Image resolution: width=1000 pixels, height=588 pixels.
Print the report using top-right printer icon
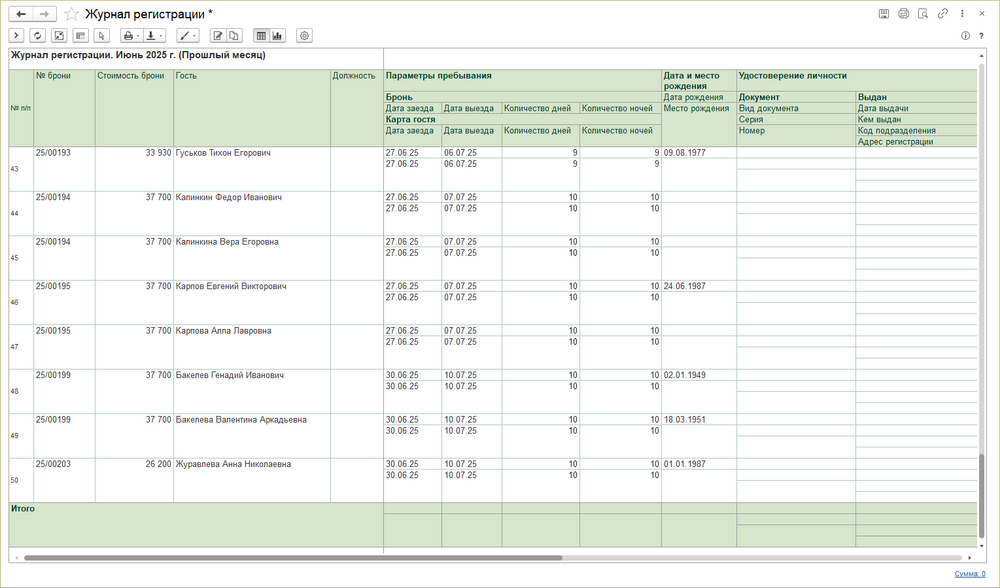(904, 14)
